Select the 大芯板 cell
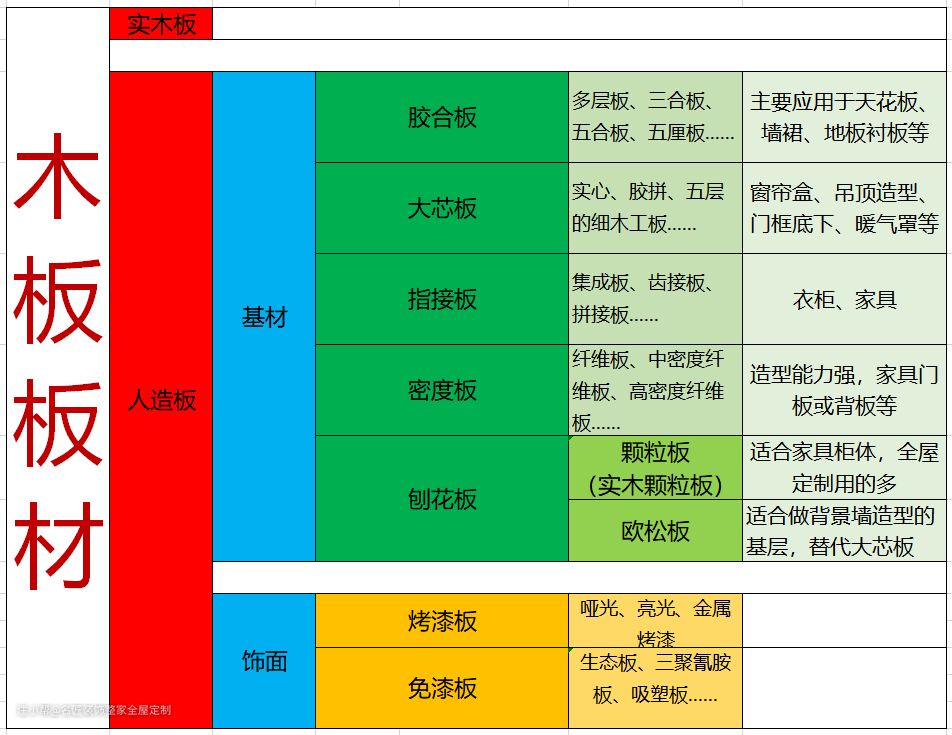 click(x=442, y=208)
